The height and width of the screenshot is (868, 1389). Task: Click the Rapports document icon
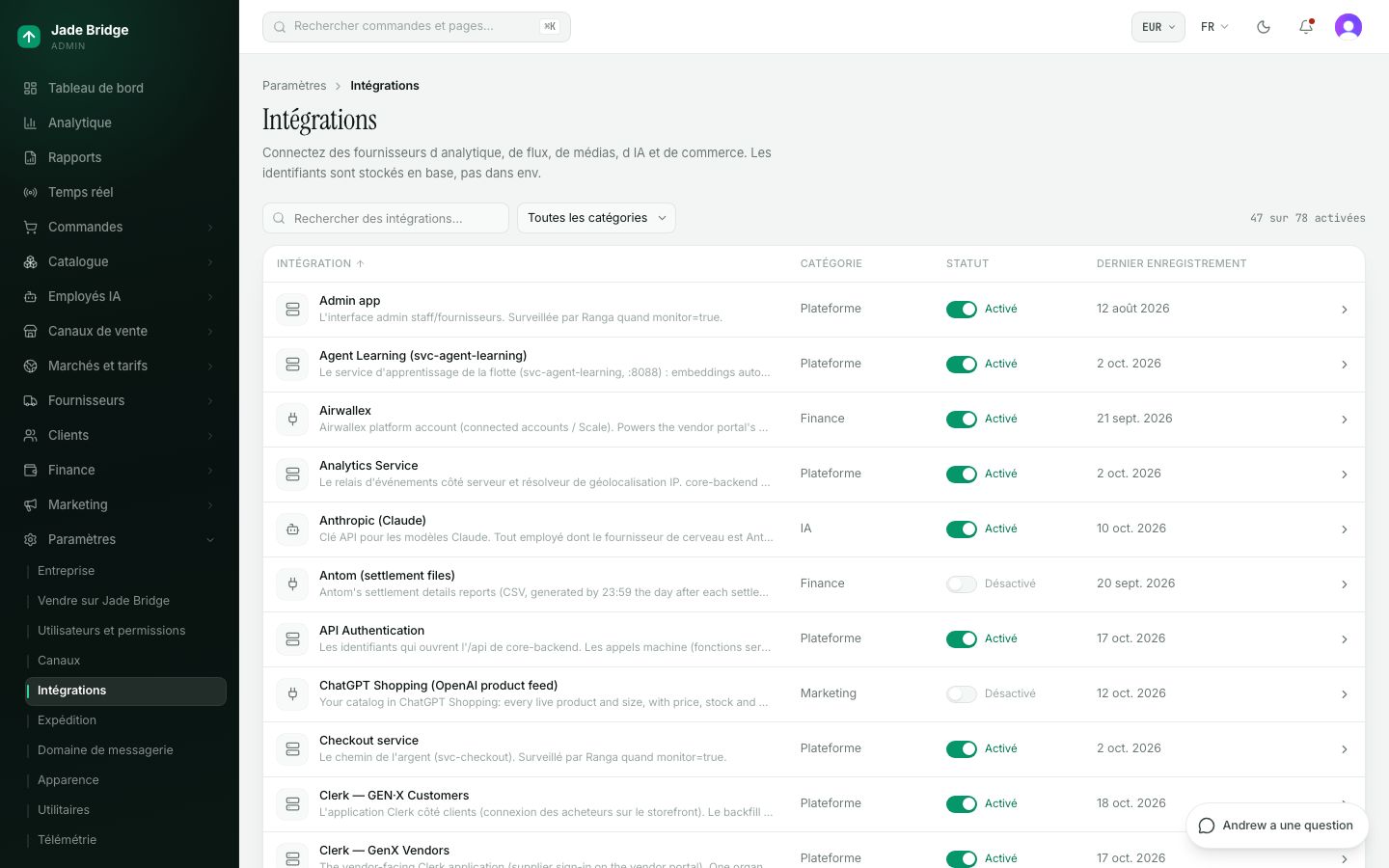30,157
